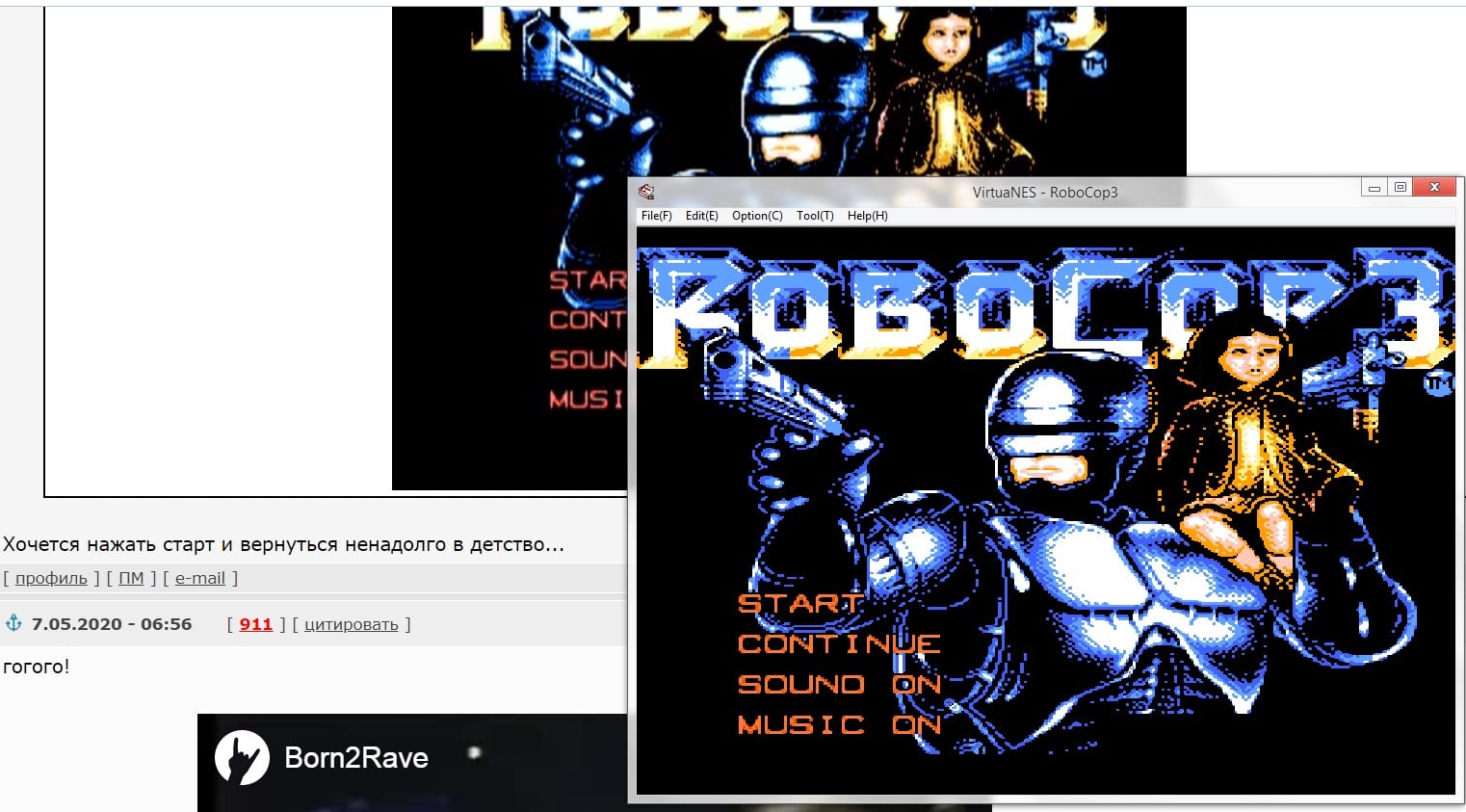Click the MUSIC ON option in the game
This screenshot has height=812, width=1466.
[839, 724]
